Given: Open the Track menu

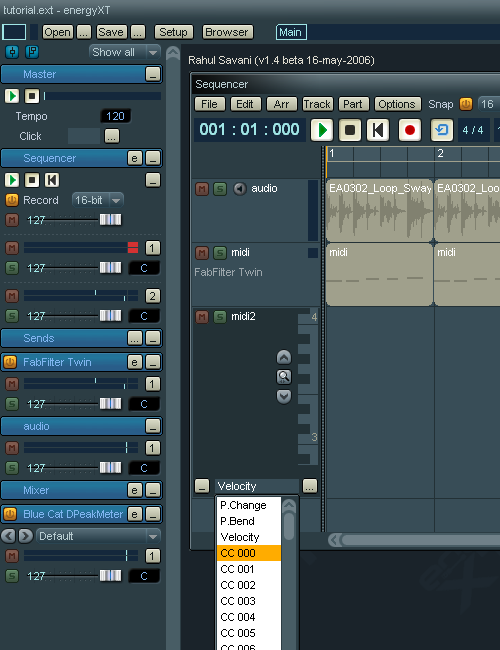Looking at the screenshot, I should pos(317,104).
